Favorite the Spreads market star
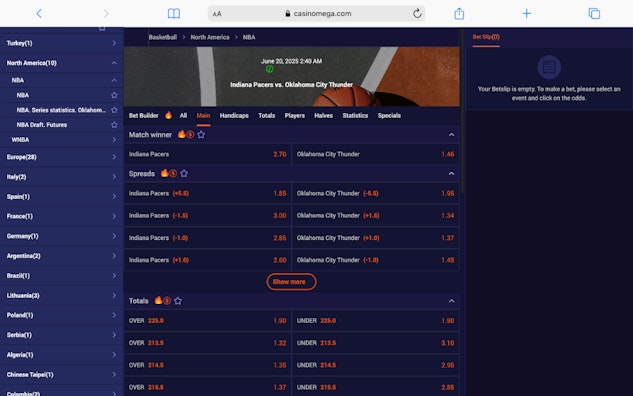The height and width of the screenshot is (396, 633). click(184, 174)
